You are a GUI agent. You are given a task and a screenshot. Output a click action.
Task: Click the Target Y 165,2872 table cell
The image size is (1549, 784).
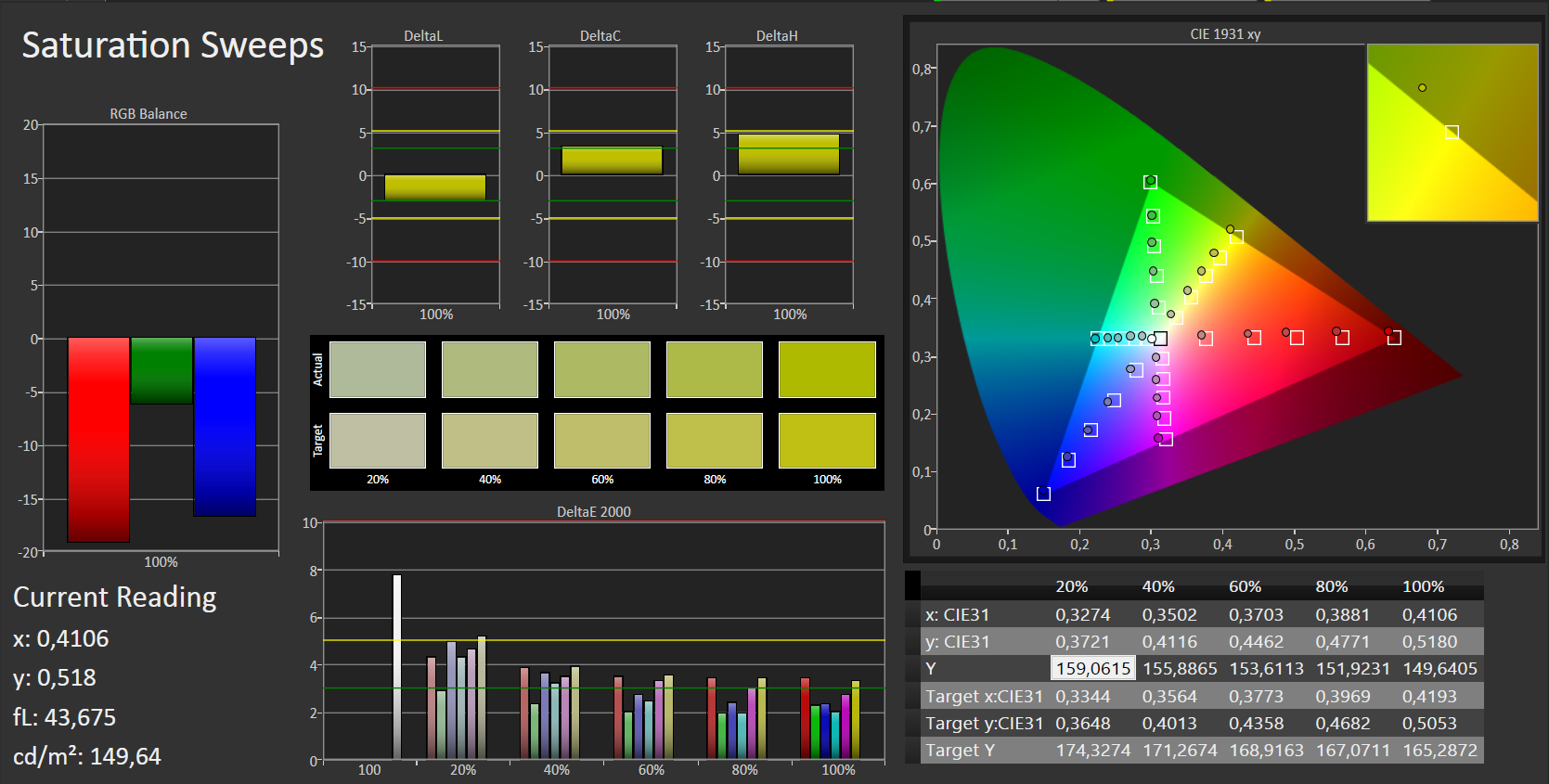pos(1439,750)
